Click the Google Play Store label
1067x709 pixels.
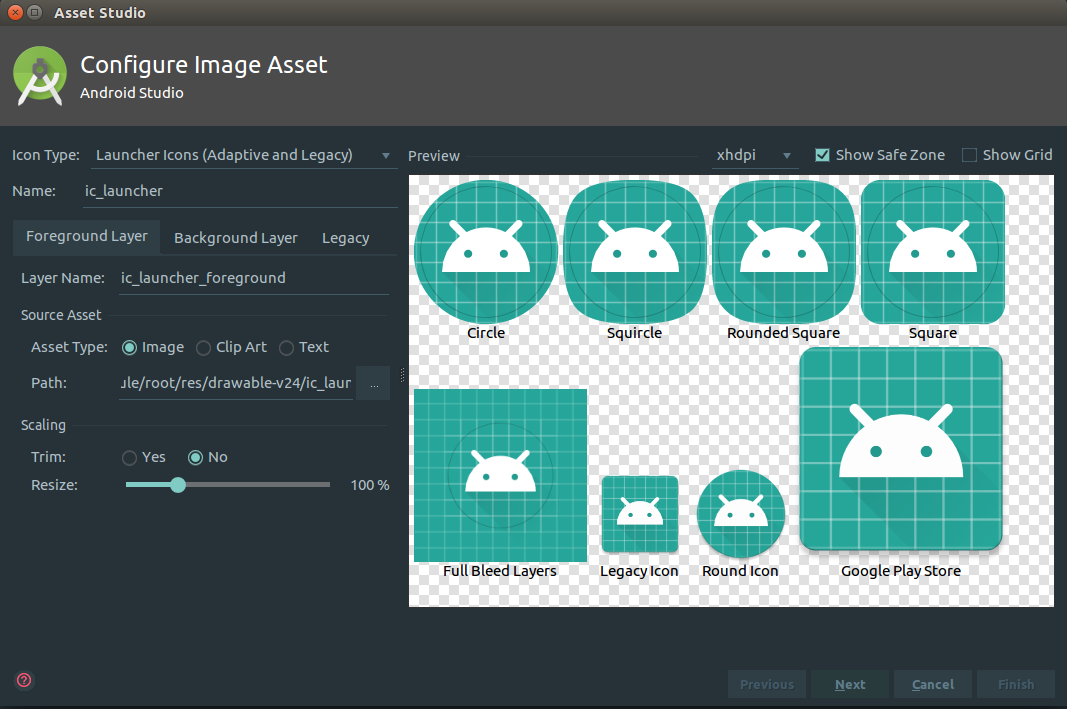click(x=901, y=571)
